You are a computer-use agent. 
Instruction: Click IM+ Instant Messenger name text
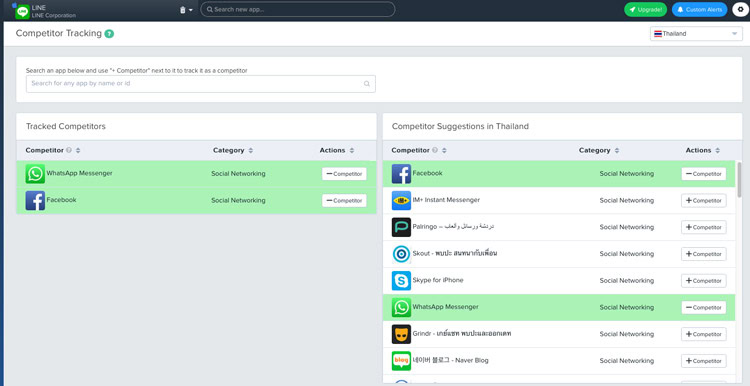click(446, 200)
